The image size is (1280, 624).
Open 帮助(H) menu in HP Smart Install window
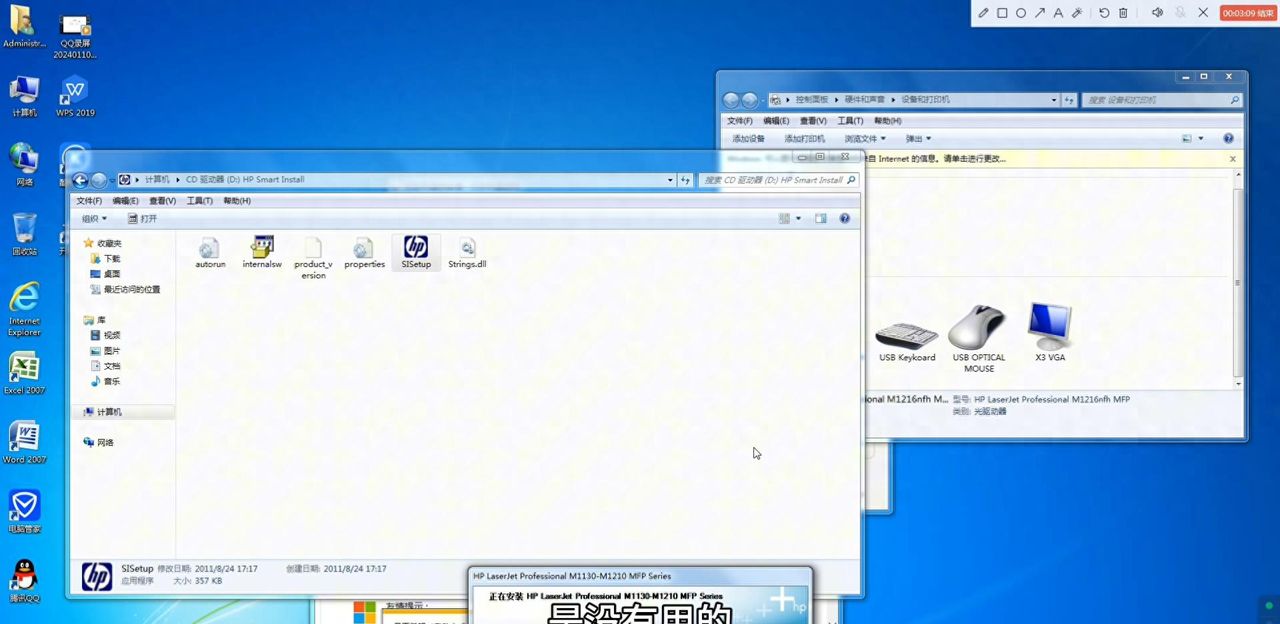[x=237, y=201]
